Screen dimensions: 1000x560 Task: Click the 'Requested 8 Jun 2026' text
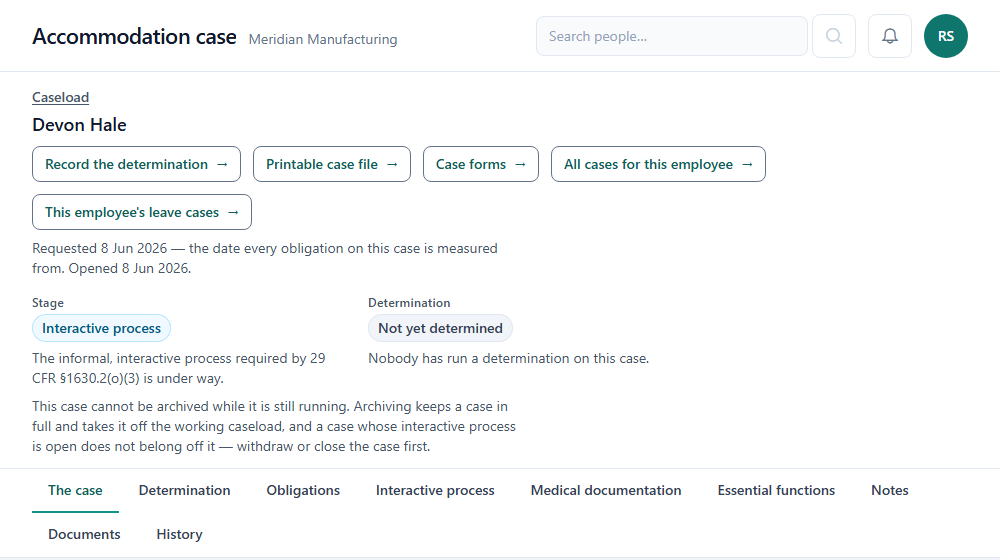99,248
